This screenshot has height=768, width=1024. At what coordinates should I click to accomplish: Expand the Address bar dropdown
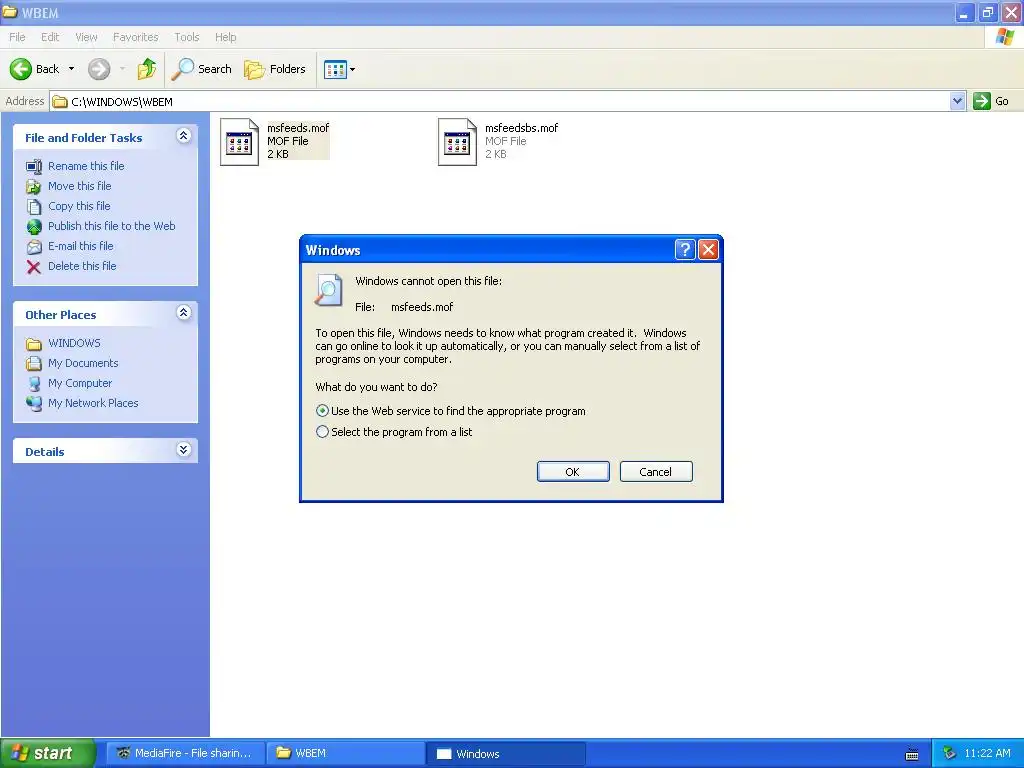(957, 101)
